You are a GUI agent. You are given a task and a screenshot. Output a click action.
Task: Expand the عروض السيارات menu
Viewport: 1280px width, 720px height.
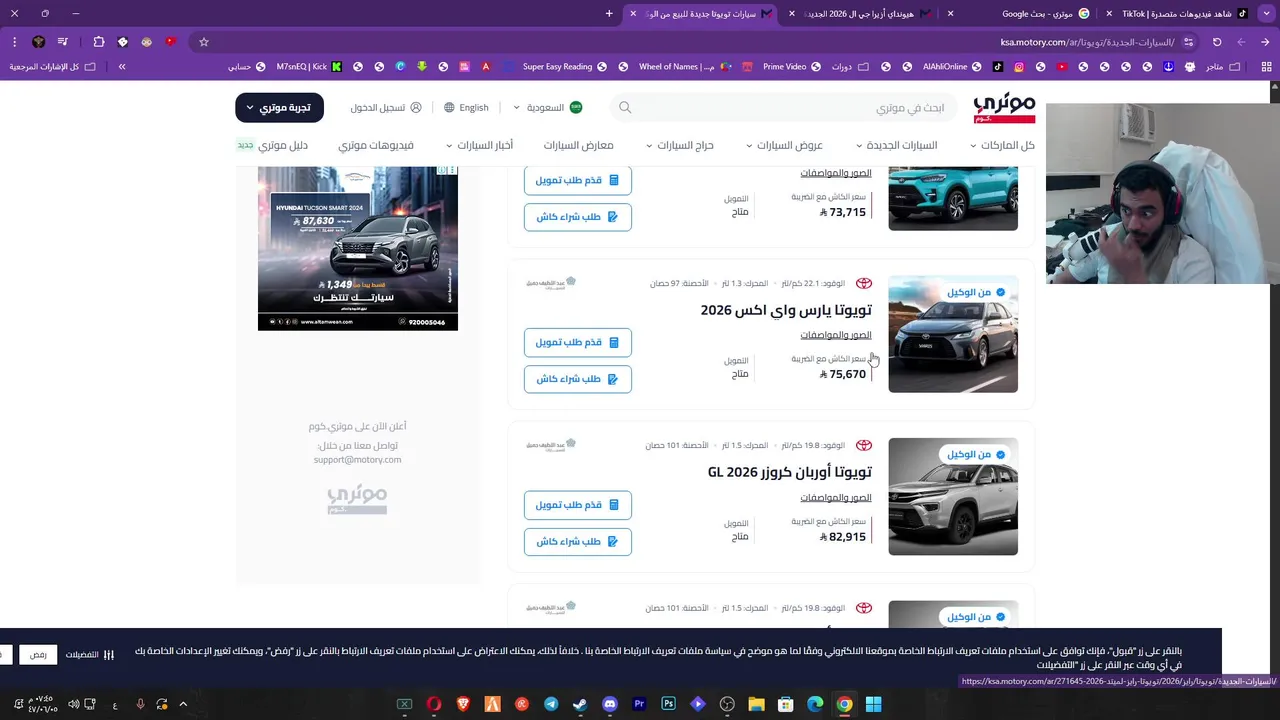point(784,145)
